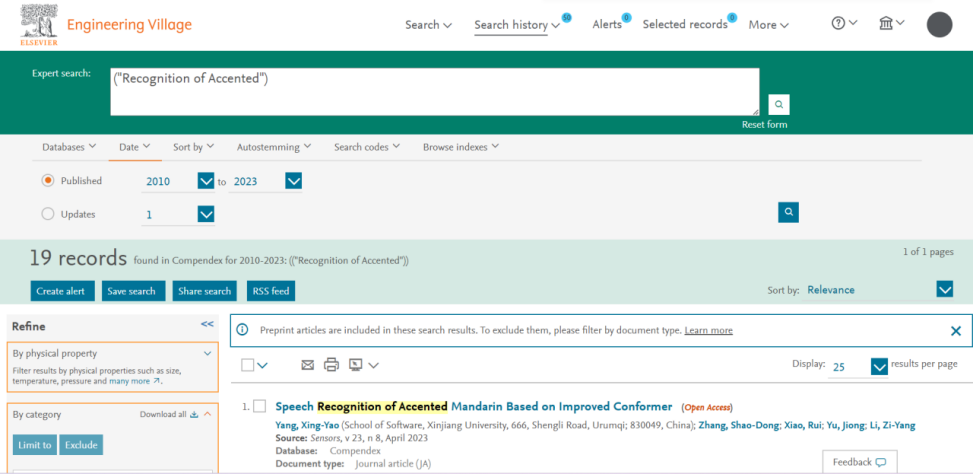Open Alerts page
The width and height of the screenshot is (973, 474).
tap(607, 24)
